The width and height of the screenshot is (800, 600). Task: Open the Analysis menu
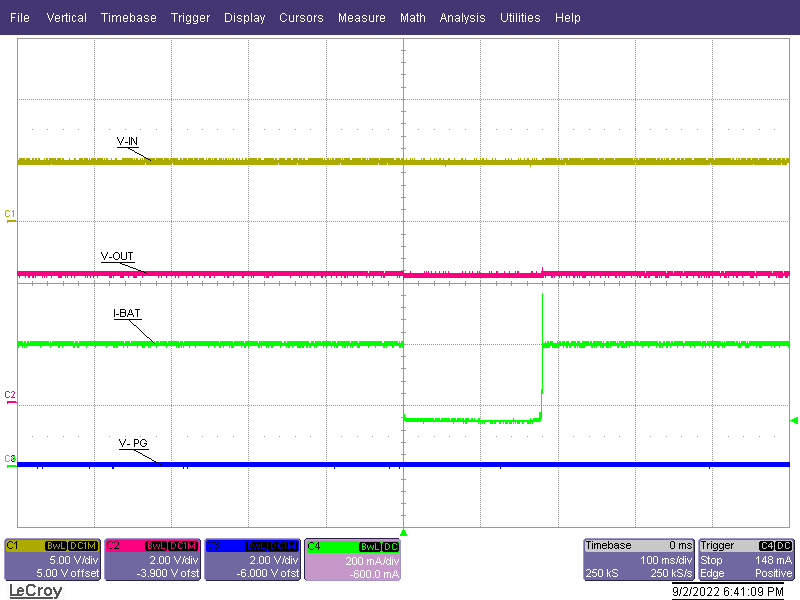(462, 17)
